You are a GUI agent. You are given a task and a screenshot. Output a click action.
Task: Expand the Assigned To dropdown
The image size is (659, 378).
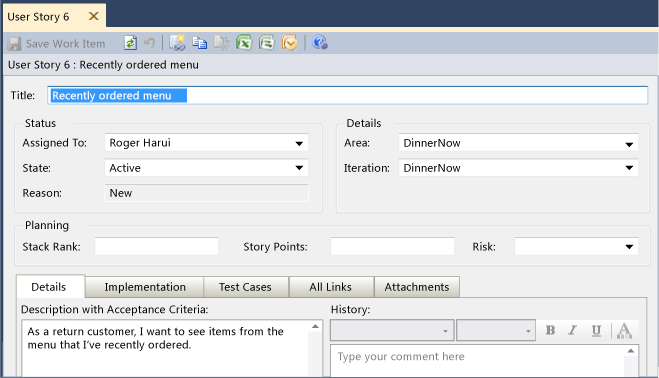(x=299, y=143)
